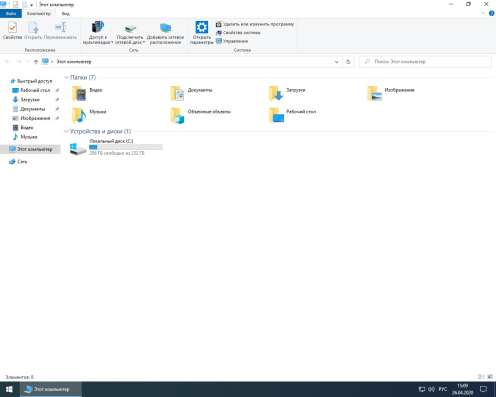Click quick access toolbar properties icon
This screenshot has width=496, height=397.
[15, 4]
